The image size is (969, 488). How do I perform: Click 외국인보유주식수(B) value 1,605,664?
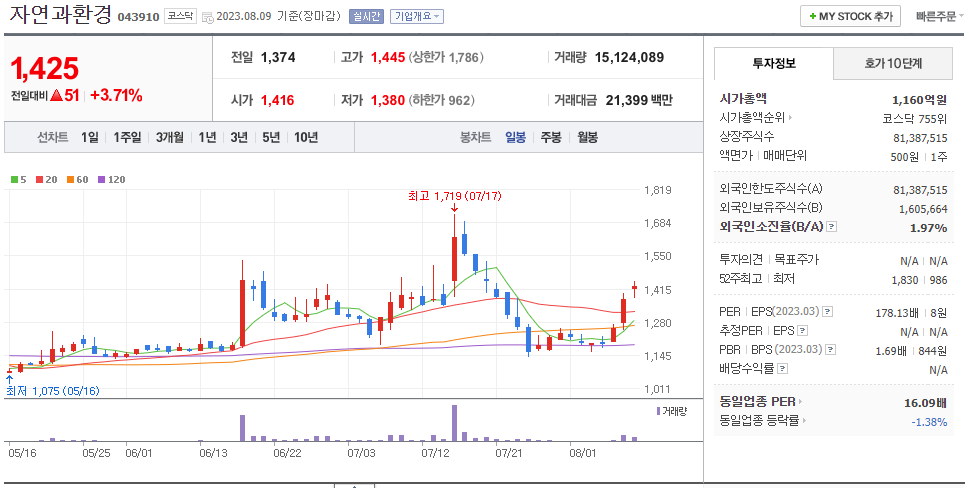[x=923, y=209]
